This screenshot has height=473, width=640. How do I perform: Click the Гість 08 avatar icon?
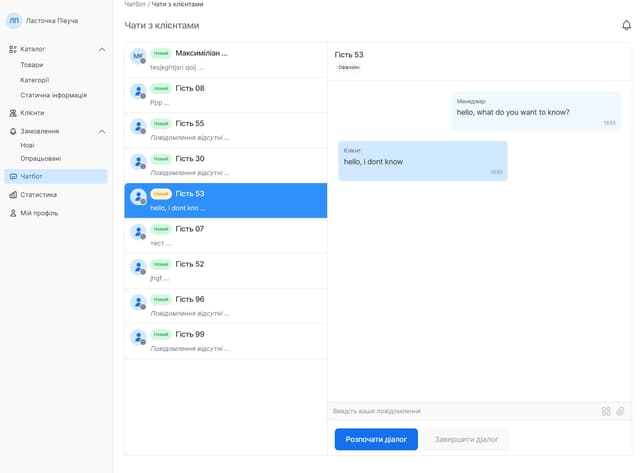point(138,92)
